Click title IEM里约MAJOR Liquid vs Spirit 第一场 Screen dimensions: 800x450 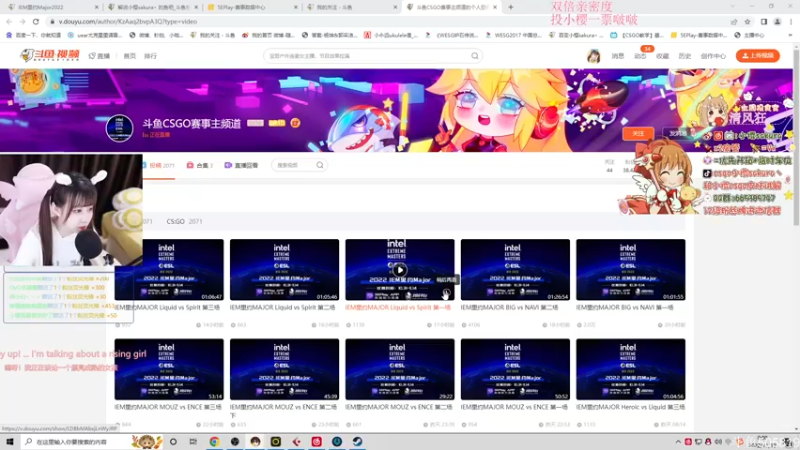pyautogui.click(x=398, y=308)
